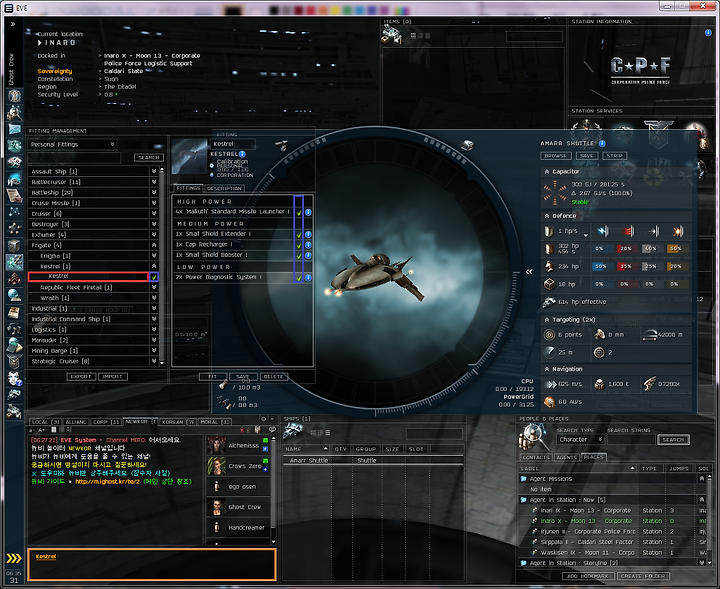720x589 pixels.
Task: Open the Personal Fittings dropdown
Action: tap(72, 144)
